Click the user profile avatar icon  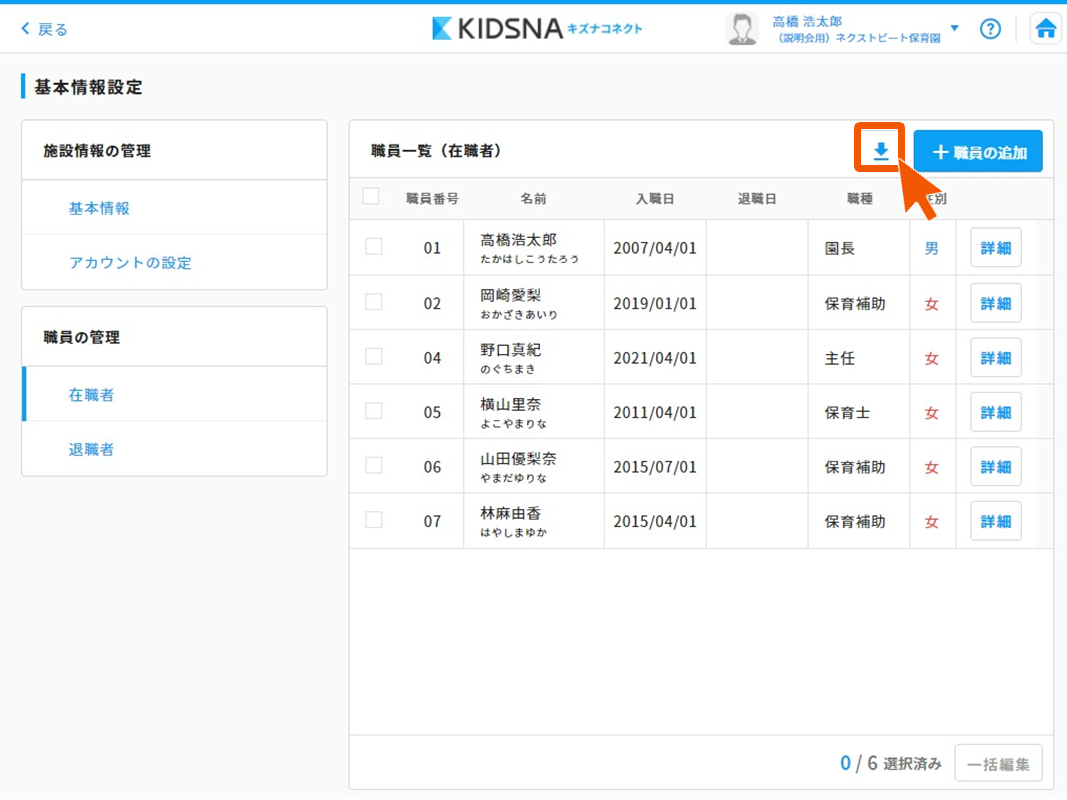[742, 29]
